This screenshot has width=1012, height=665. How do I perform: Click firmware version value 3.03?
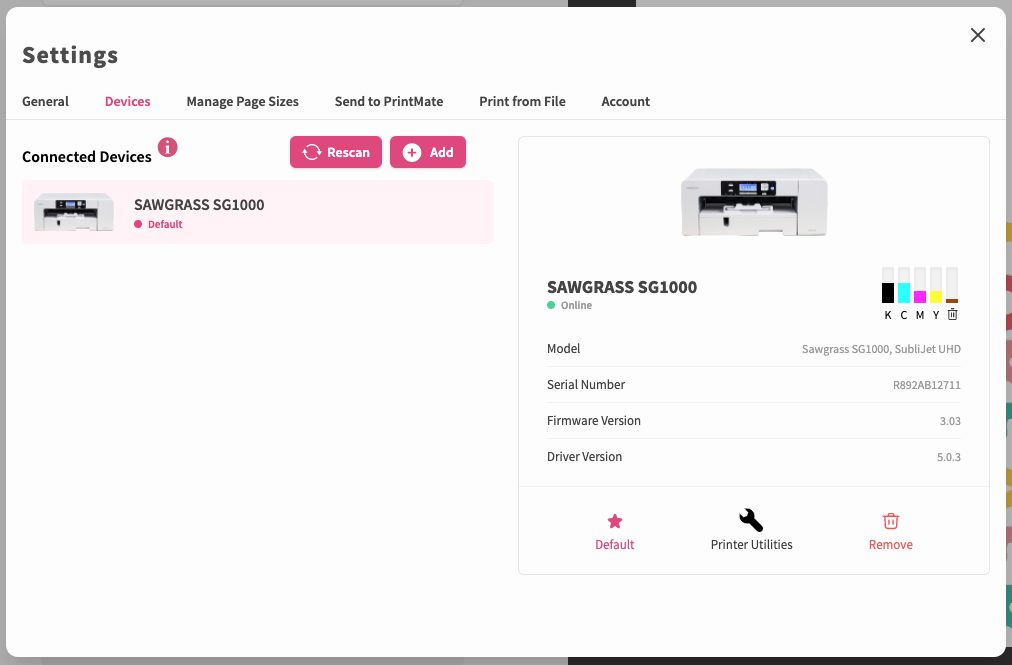pyautogui.click(x=950, y=421)
